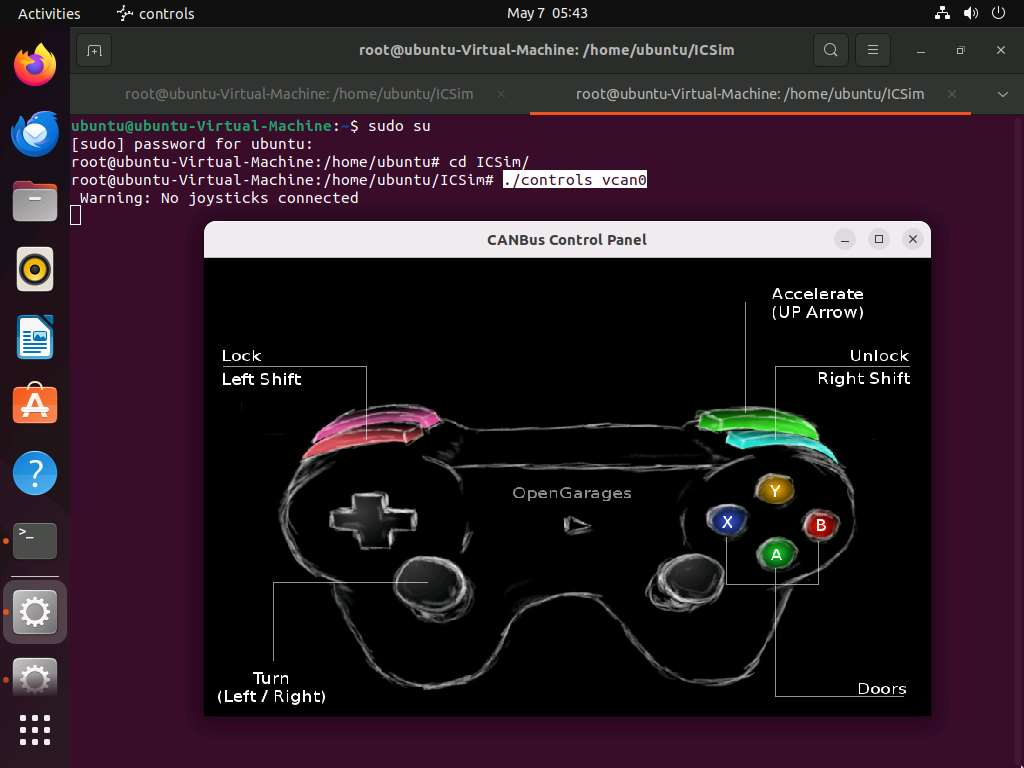This screenshot has height=768, width=1024.
Task: Click the D-pad on the controller
Action: coord(373,519)
